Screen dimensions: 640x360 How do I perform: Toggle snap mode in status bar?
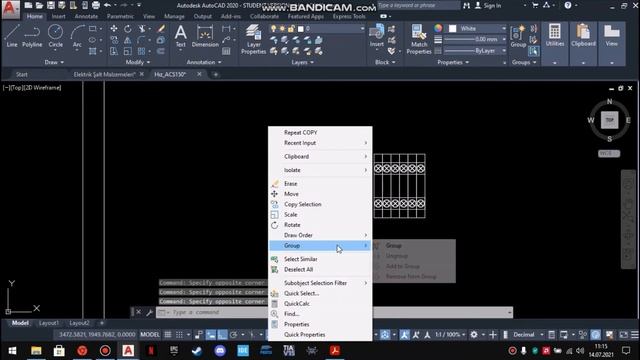[179, 335]
